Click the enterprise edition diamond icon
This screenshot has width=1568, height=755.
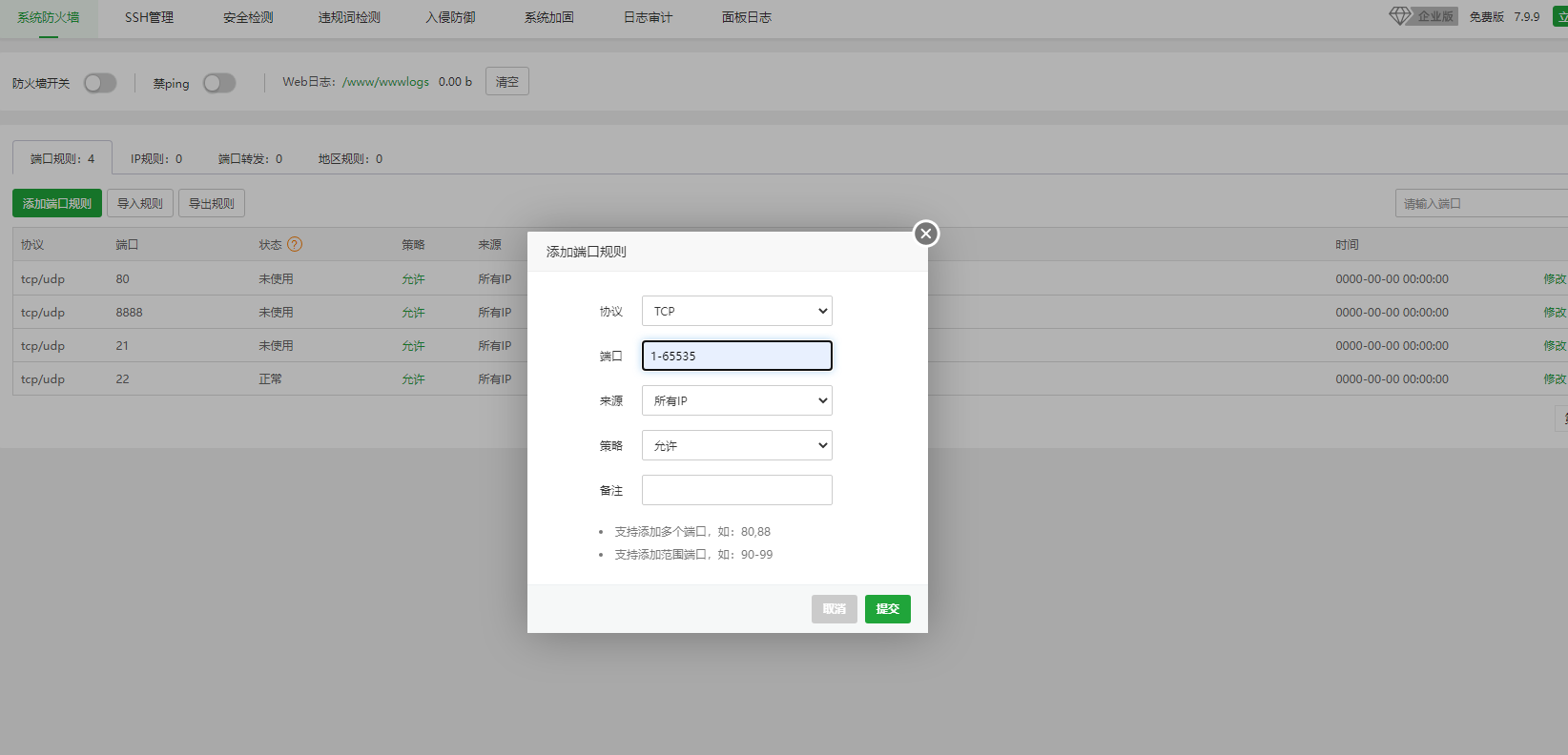(x=1399, y=16)
